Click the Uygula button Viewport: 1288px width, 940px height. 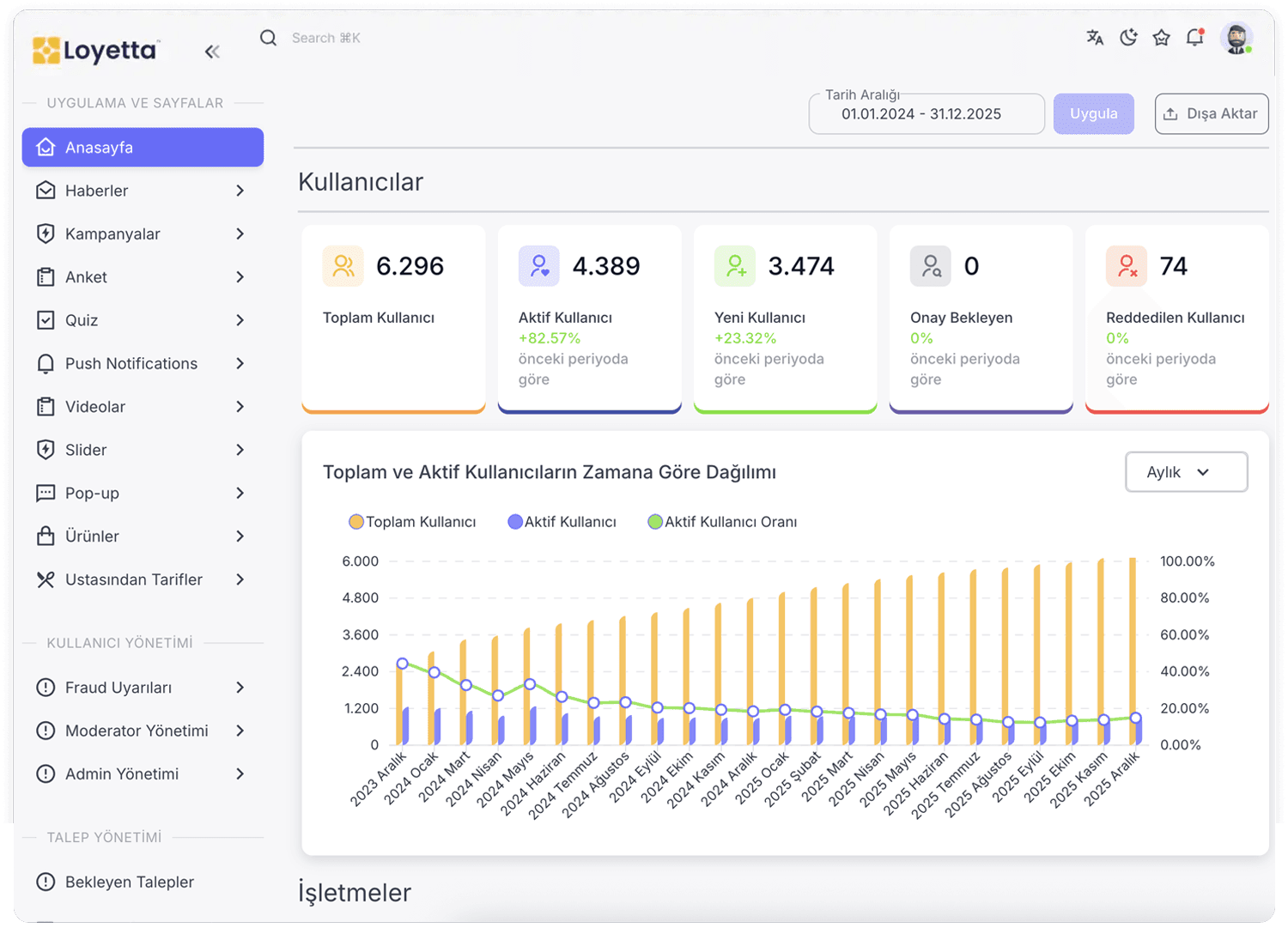pyautogui.click(x=1093, y=113)
